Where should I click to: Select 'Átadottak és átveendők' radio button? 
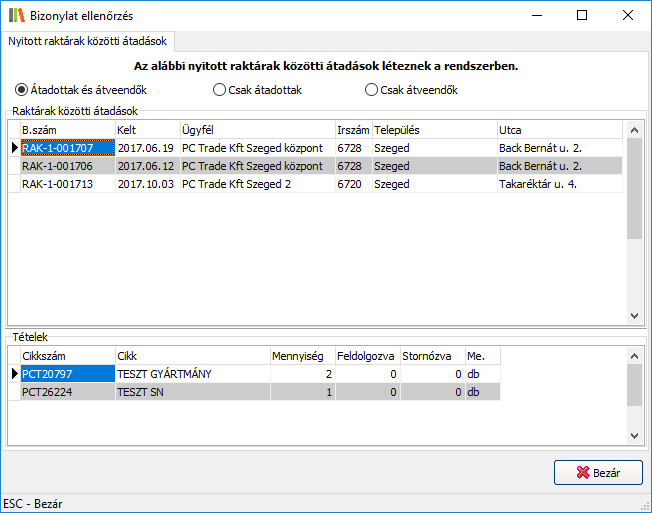point(22,90)
